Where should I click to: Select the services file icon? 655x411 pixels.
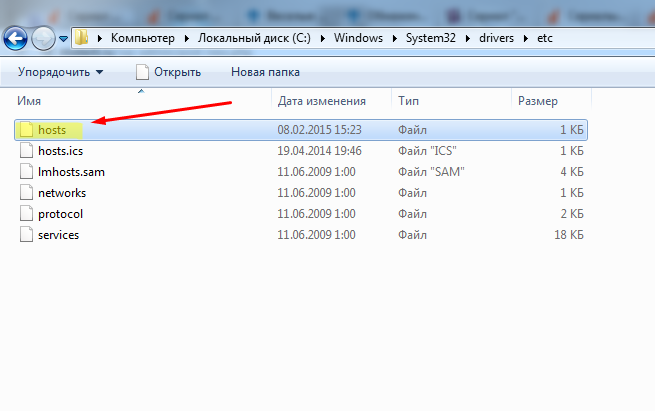click(x=27, y=235)
